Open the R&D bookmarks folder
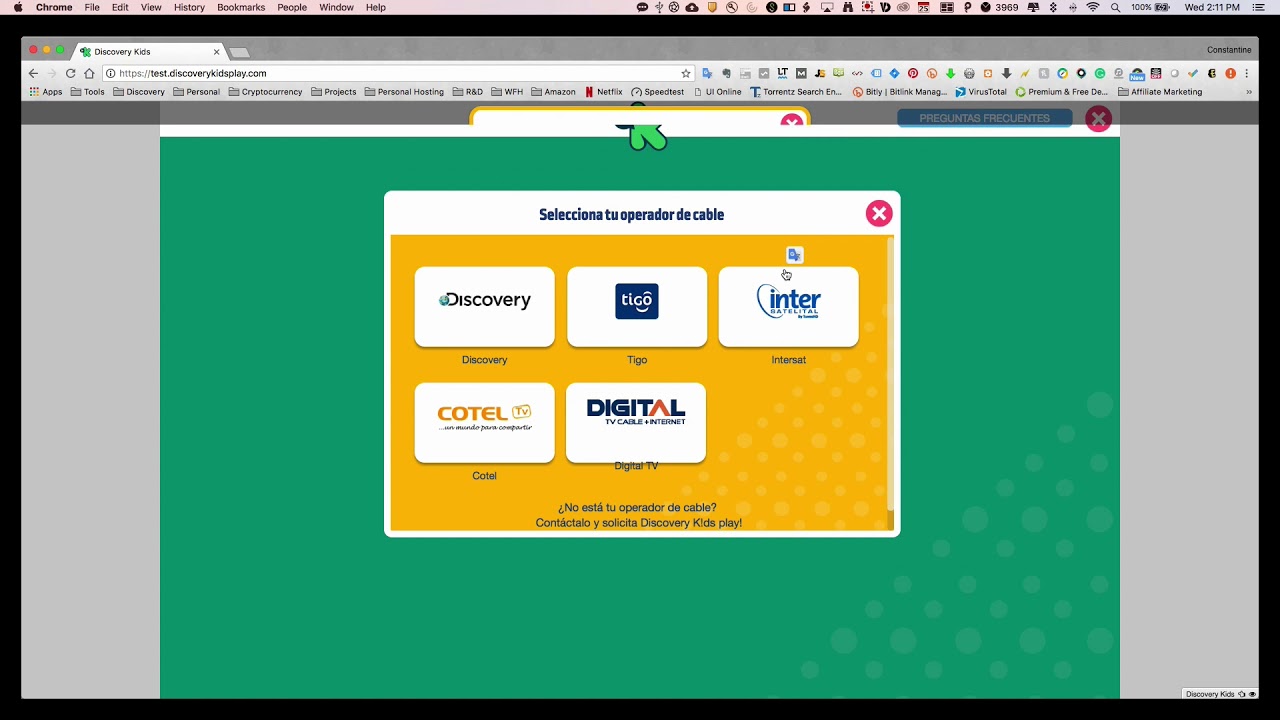Screen dimensions: 1280x720 pyautogui.click(x=467, y=92)
